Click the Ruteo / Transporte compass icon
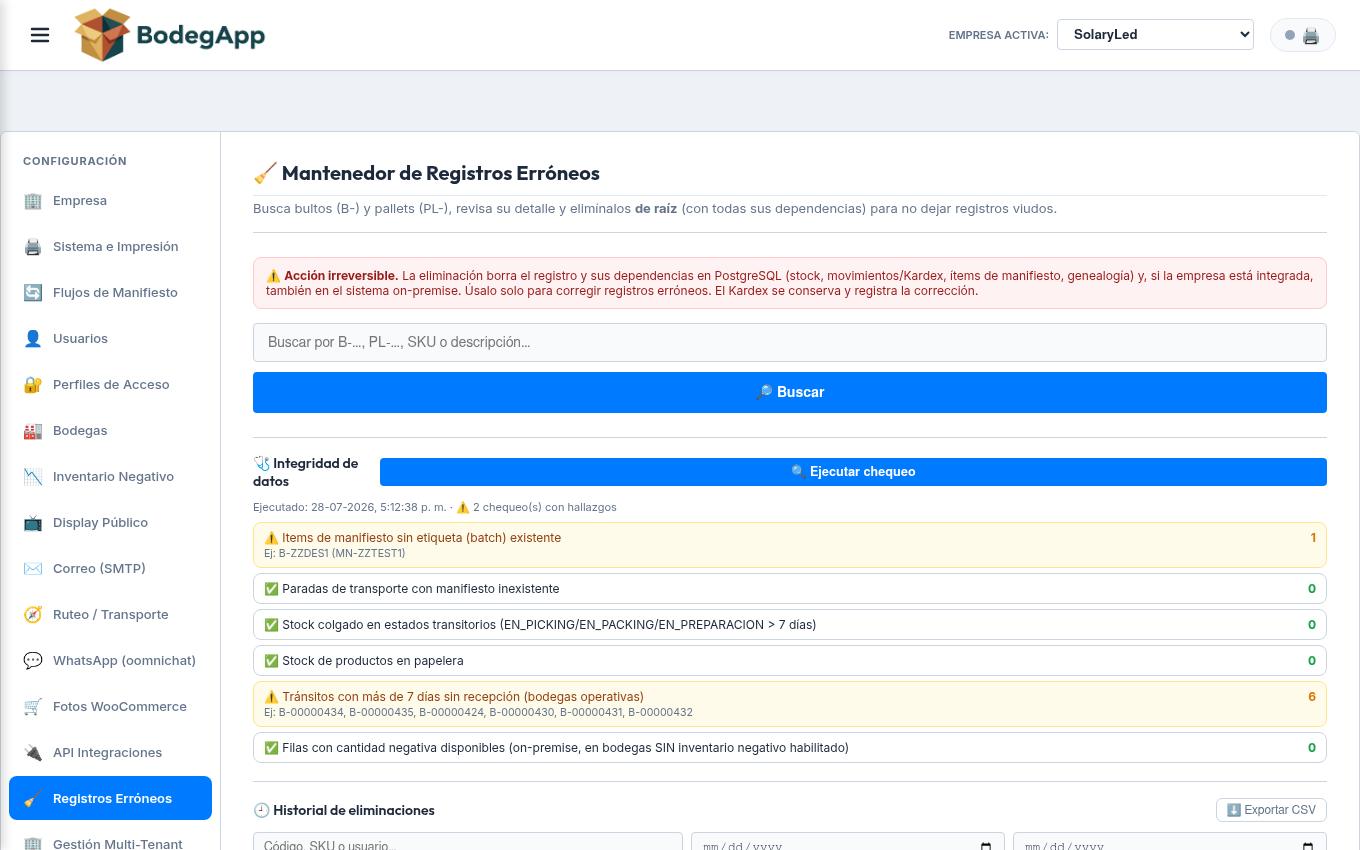Viewport: 1360px width, 850px height. [x=33, y=615]
